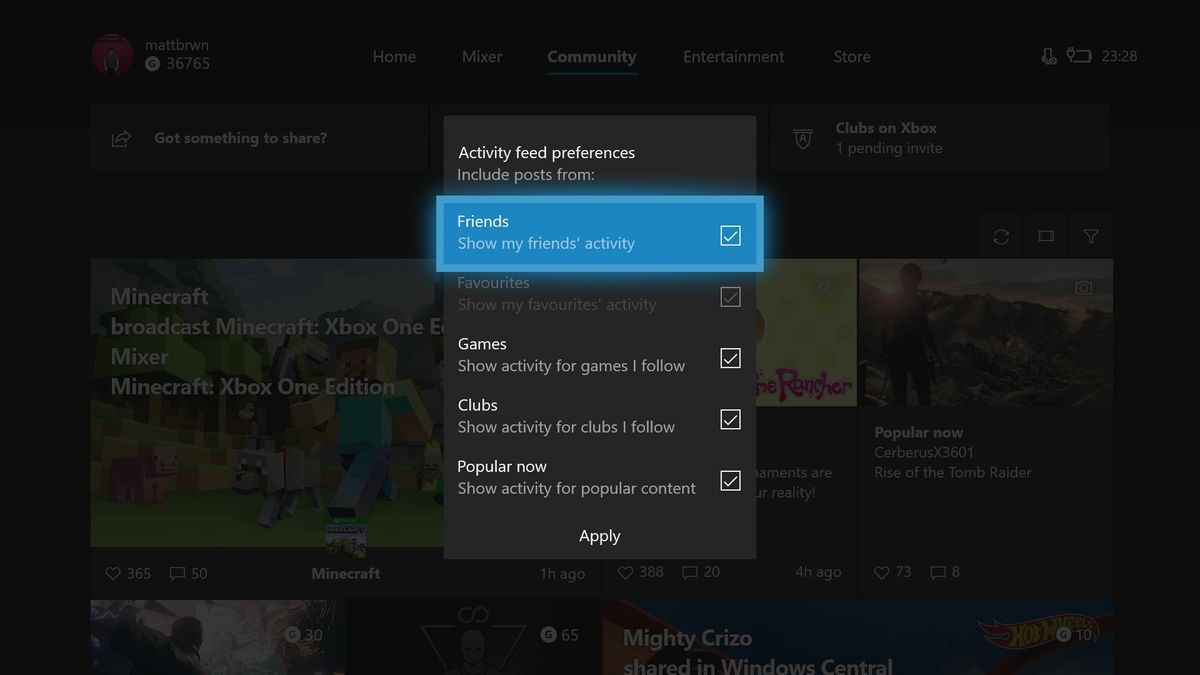This screenshot has width=1200, height=675.
Task: Click the display view icon next to refresh
Action: tap(1046, 236)
